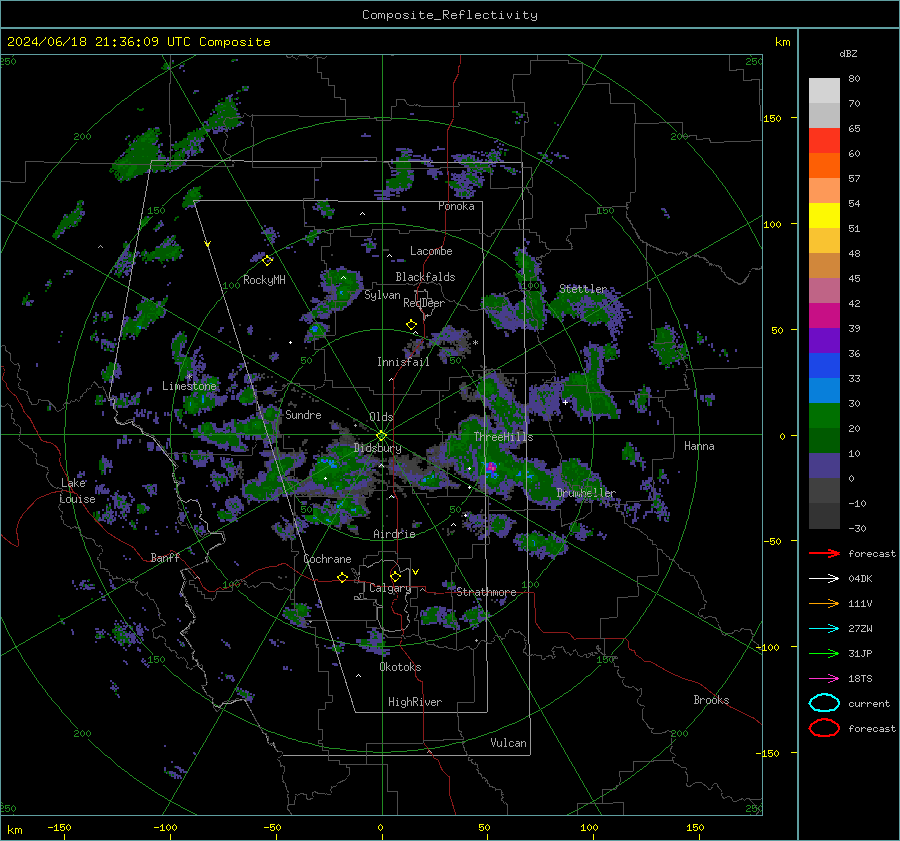Click the Innisfail label

click(x=403, y=362)
